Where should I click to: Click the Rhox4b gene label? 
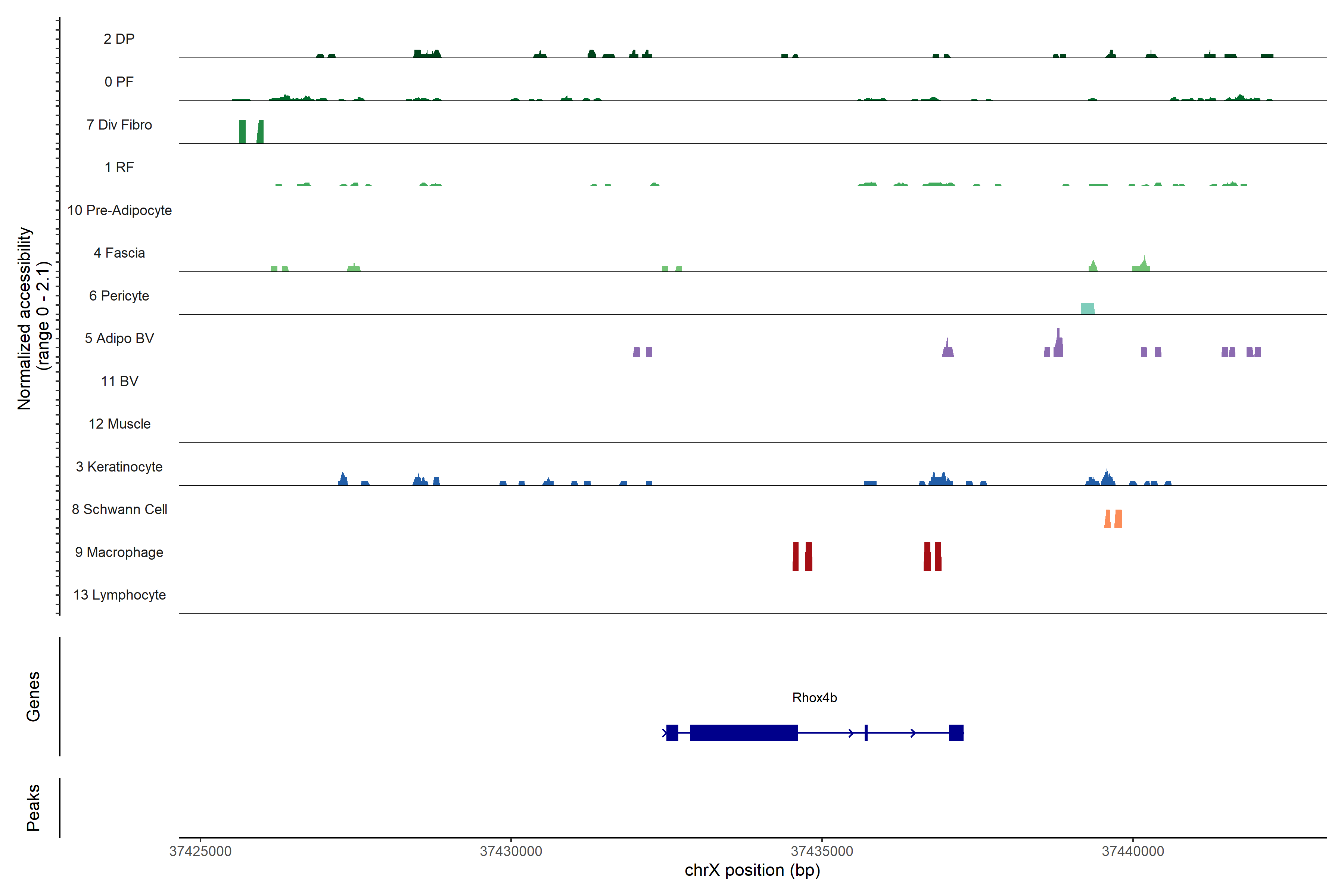814,698
